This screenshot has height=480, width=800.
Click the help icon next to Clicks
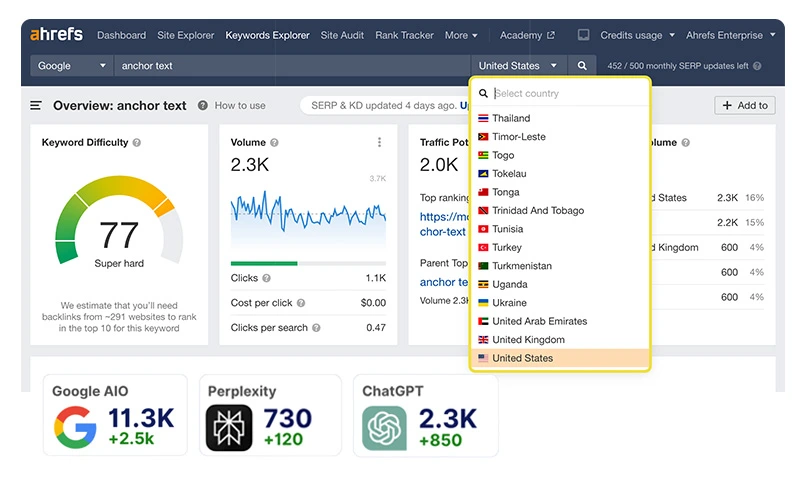(266, 278)
